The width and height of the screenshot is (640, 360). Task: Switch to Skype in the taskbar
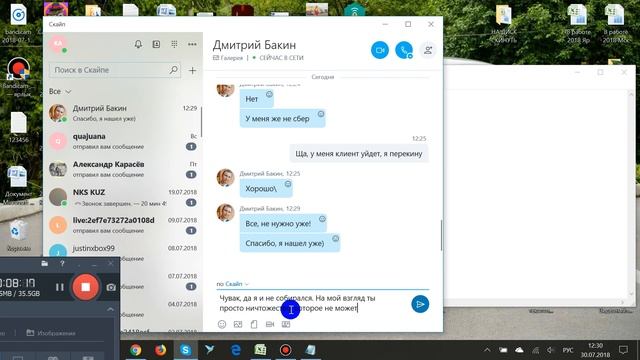(185, 350)
